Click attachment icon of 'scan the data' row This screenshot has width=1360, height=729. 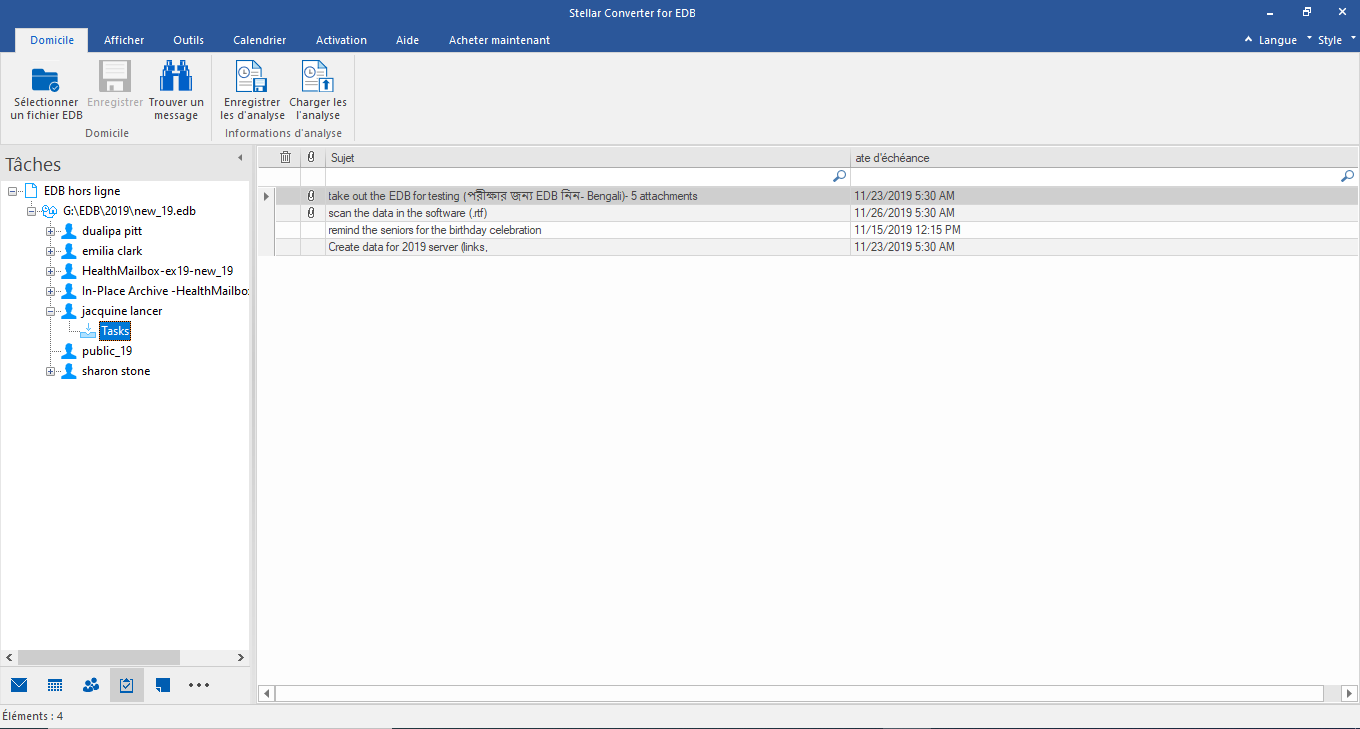click(x=311, y=213)
